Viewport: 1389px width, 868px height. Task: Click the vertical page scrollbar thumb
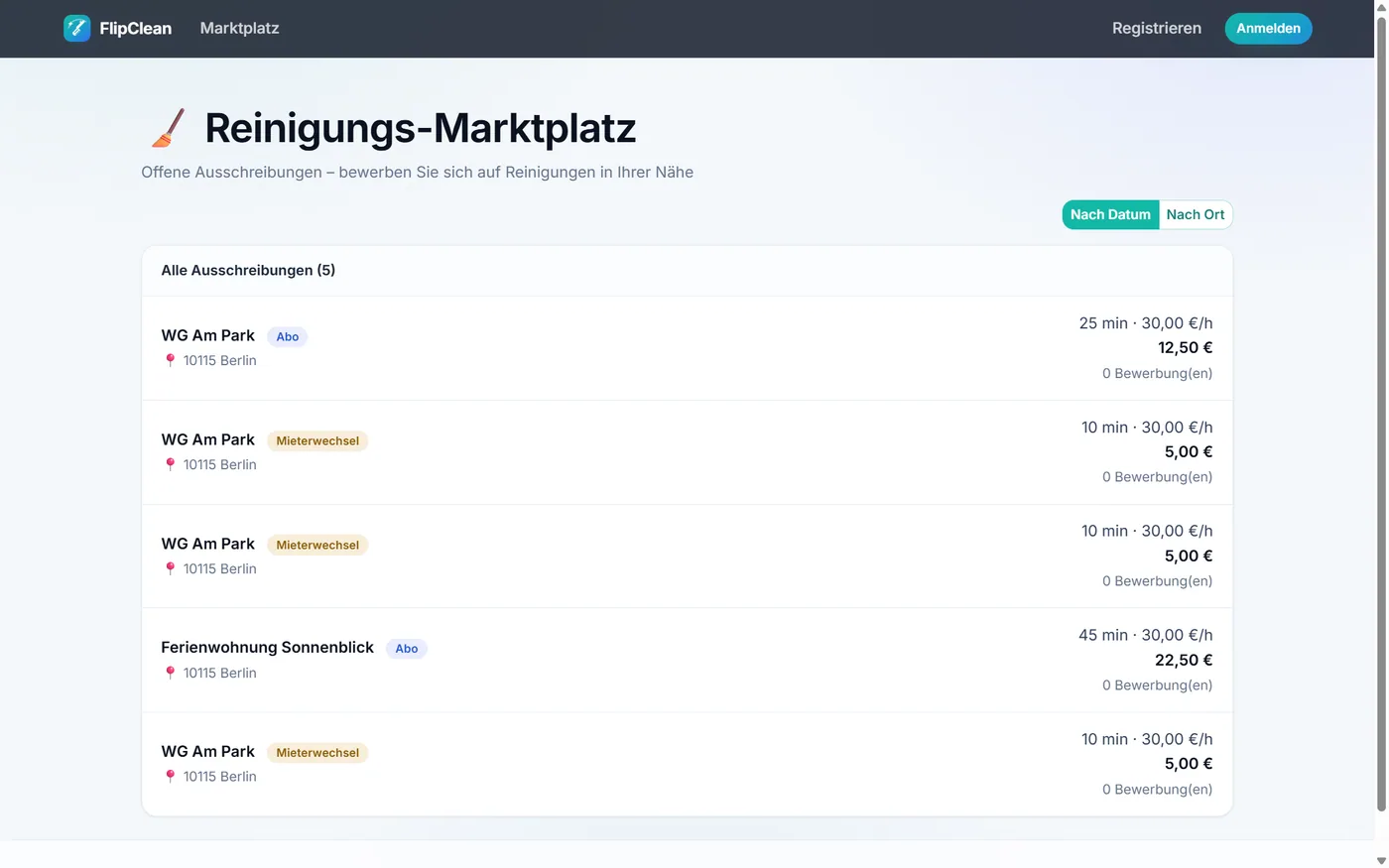click(1380, 413)
